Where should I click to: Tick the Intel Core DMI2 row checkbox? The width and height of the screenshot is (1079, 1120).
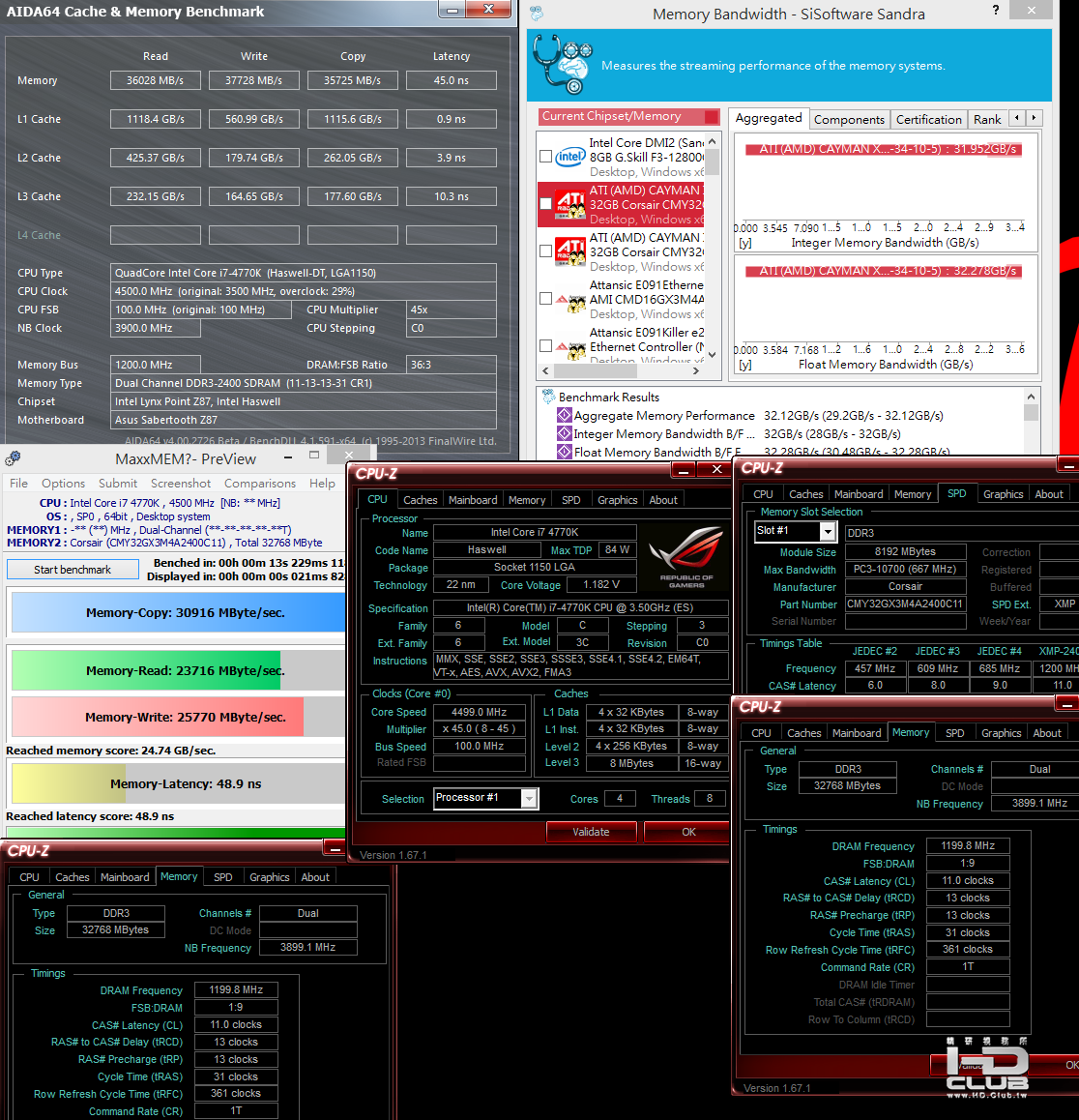pyautogui.click(x=545, y=157)
